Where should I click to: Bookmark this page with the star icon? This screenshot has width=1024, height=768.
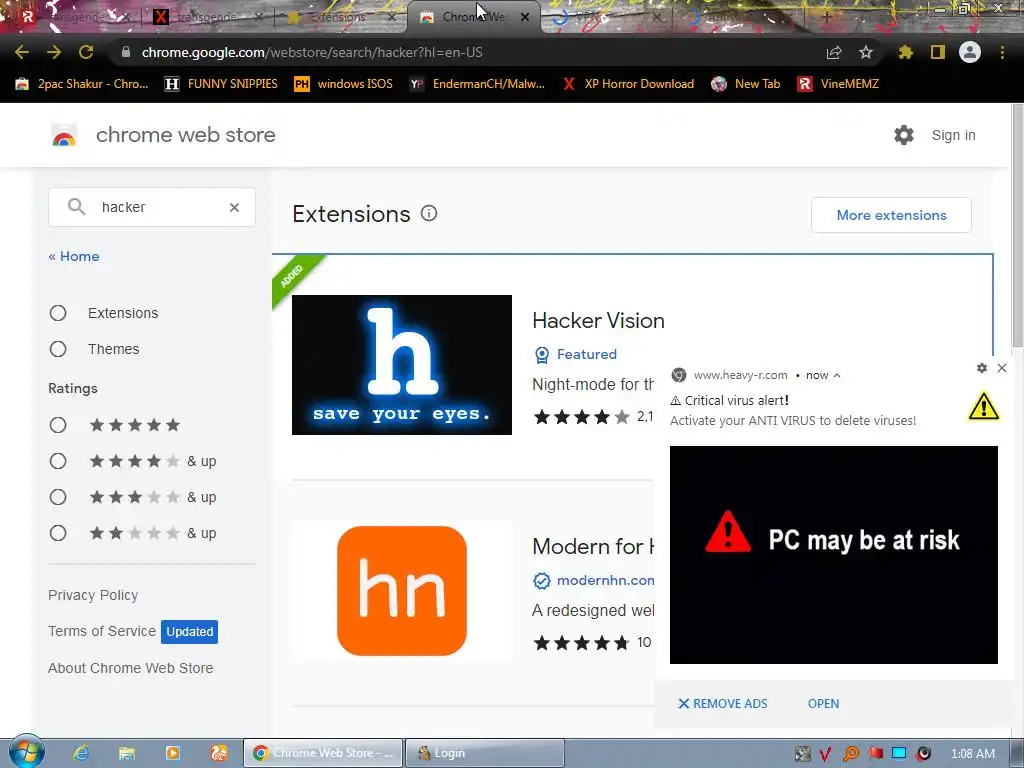pyautogui.click(x=866, y=52)
